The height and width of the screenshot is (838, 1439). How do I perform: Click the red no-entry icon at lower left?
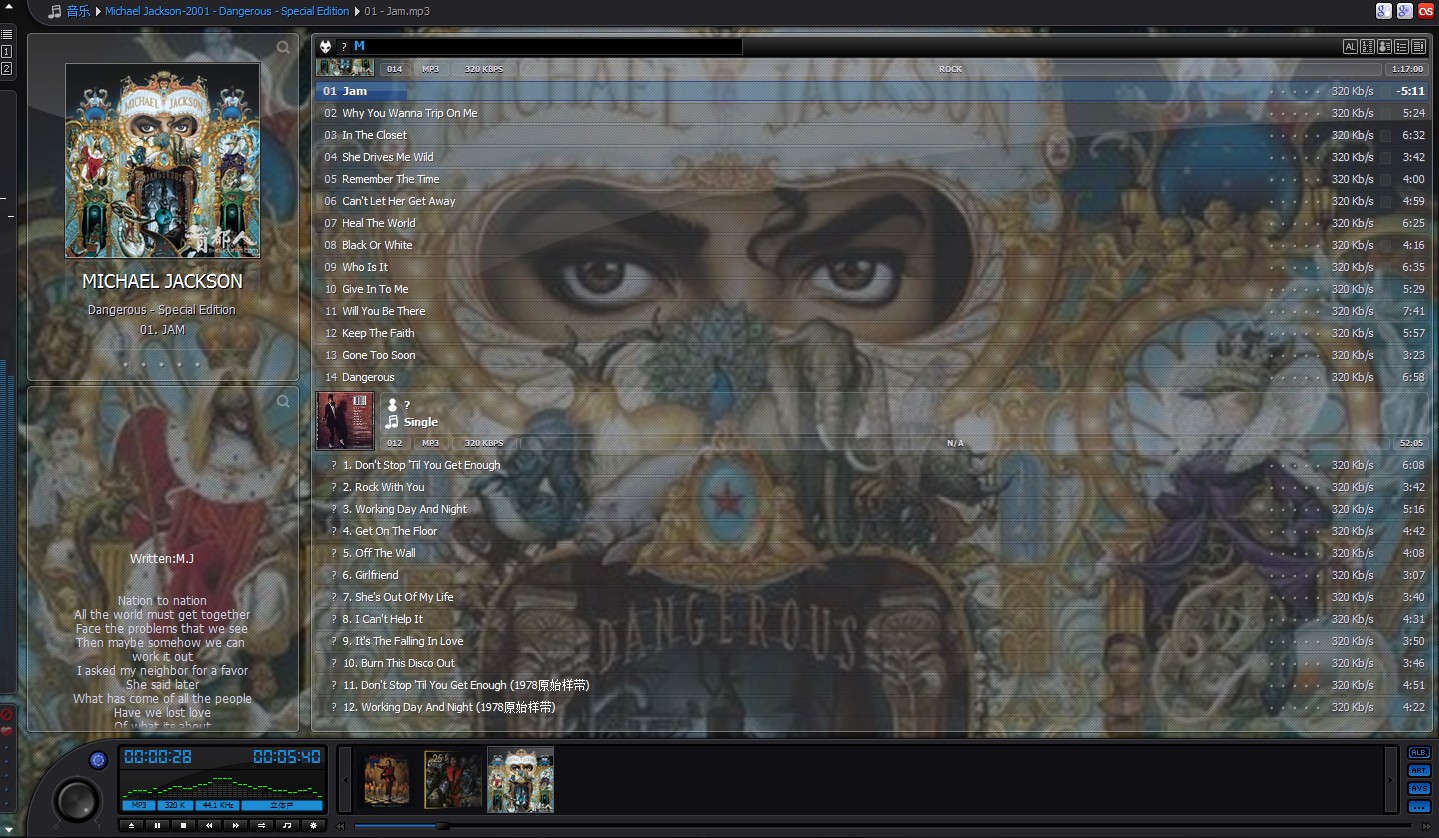(x=6, y=714)
